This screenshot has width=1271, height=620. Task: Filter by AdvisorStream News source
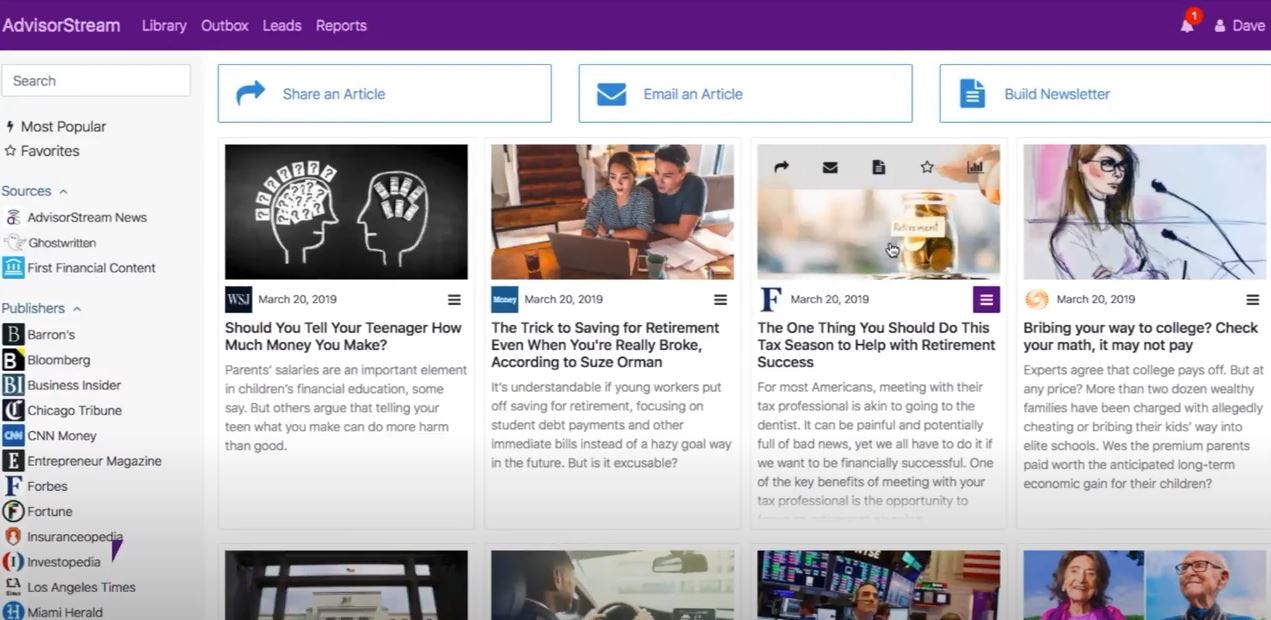pyautogui.click(x=87, y=217)
